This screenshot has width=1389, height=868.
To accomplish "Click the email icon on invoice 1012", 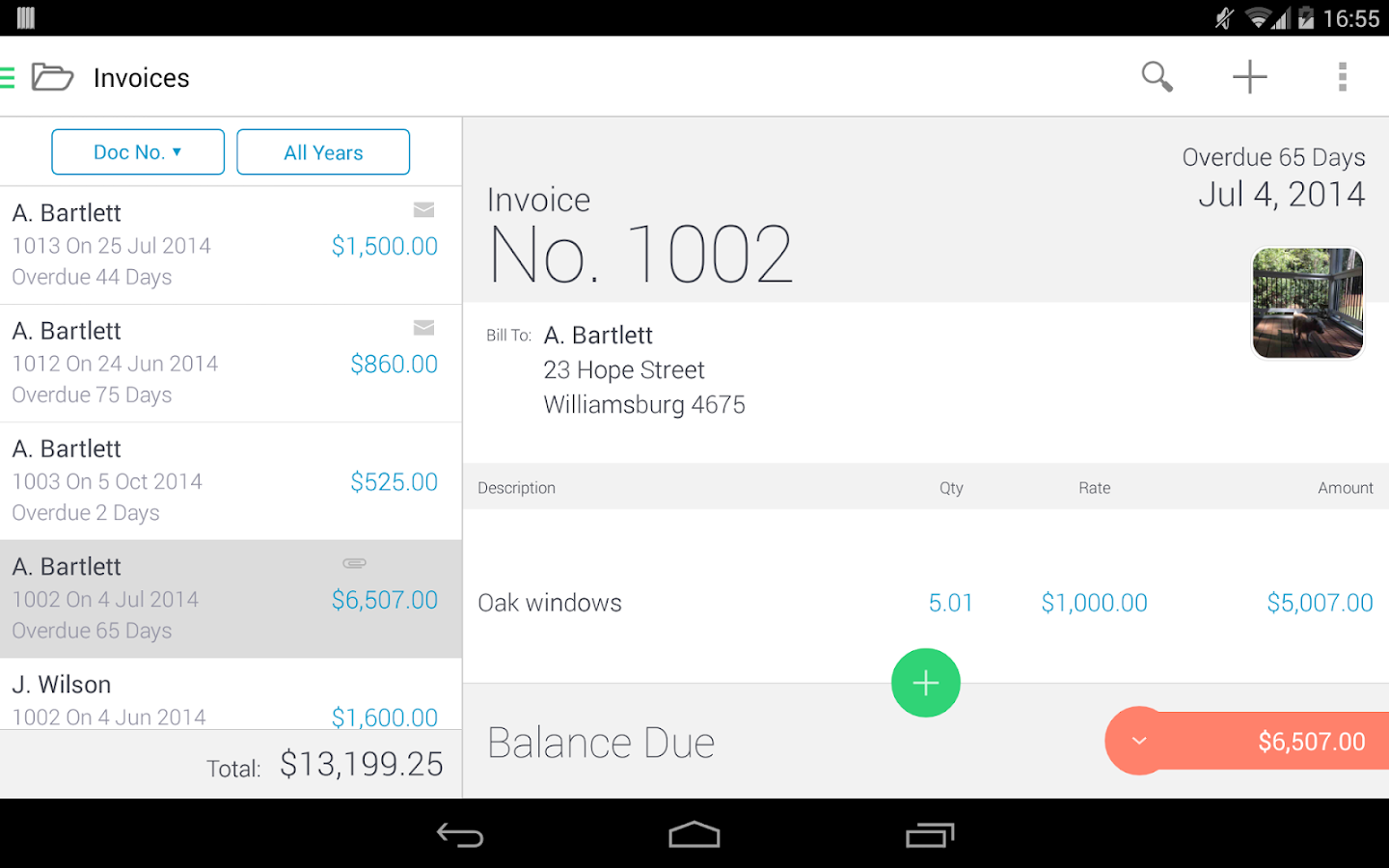I will [424, 328].
